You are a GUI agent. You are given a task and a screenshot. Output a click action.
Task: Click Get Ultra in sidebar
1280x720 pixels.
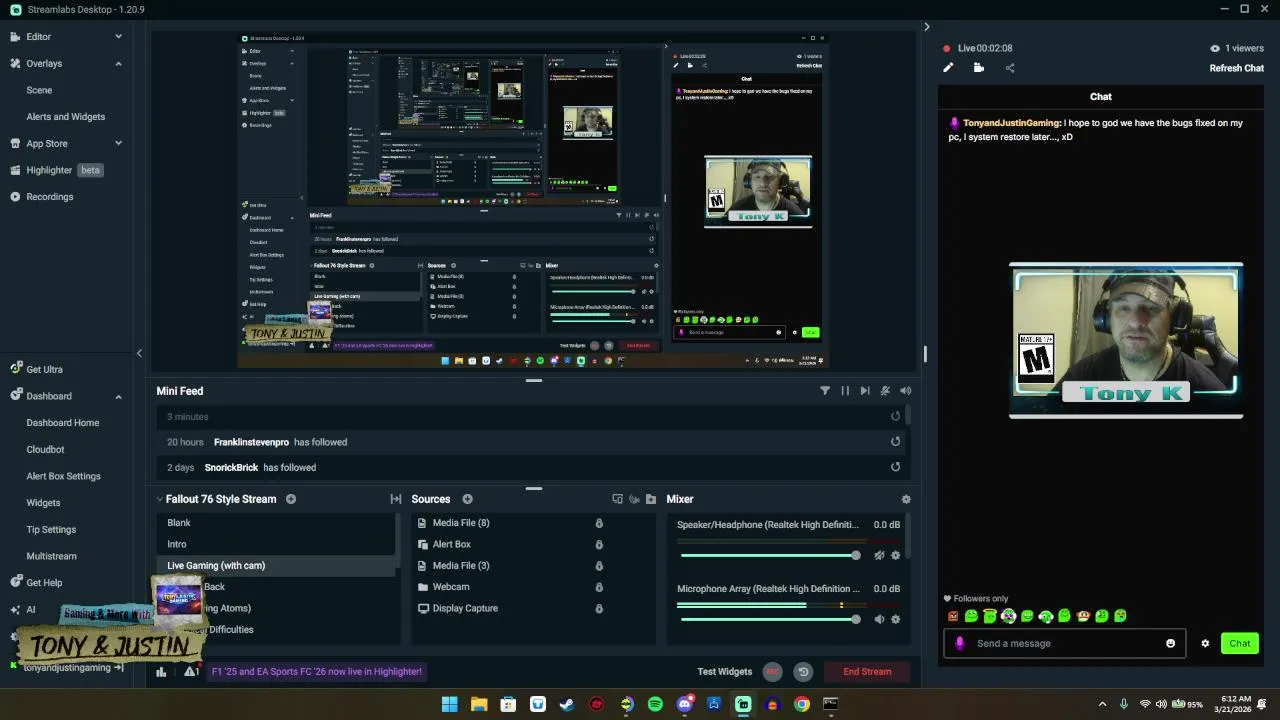coord(44,369)
